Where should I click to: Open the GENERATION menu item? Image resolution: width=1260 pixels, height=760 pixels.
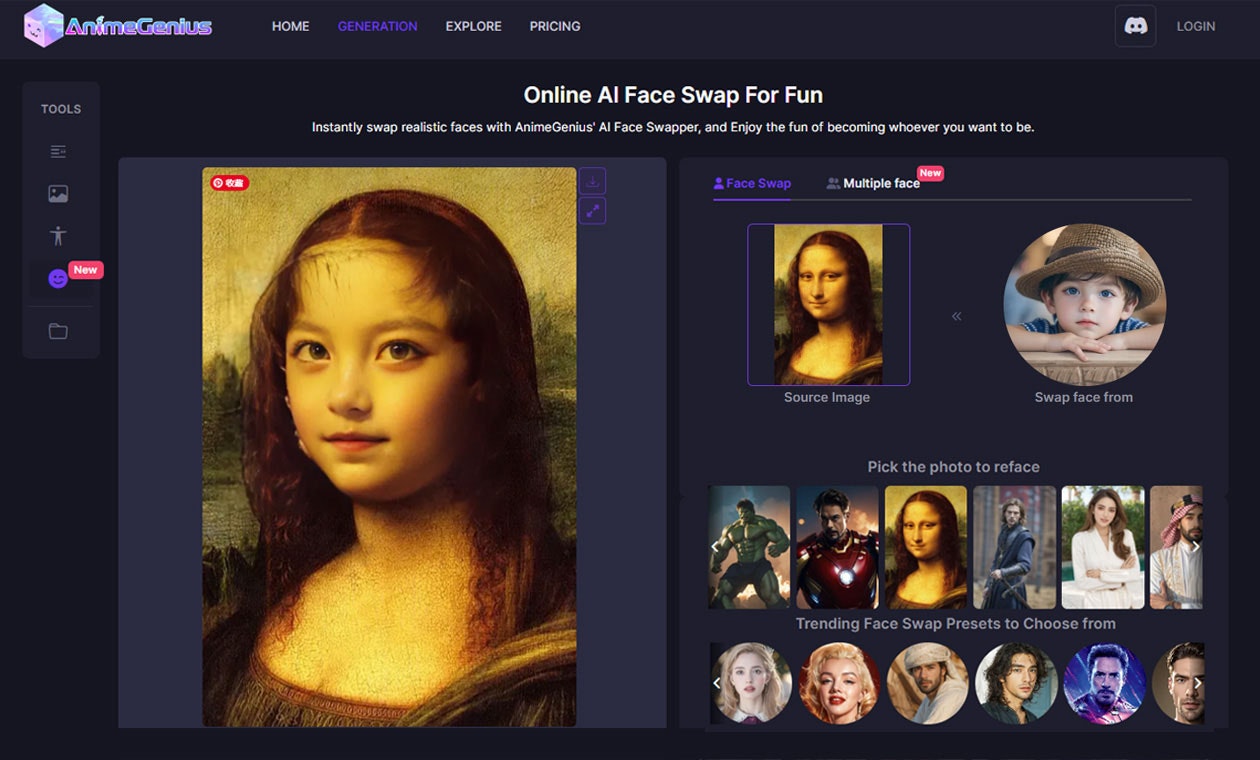point(377,26)
